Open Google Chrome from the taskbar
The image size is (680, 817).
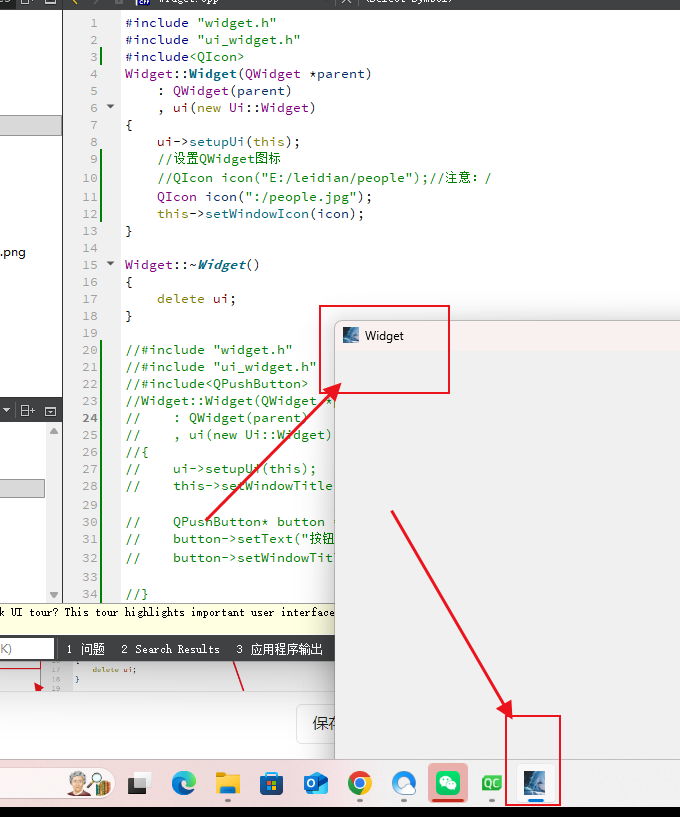point(360,783)
